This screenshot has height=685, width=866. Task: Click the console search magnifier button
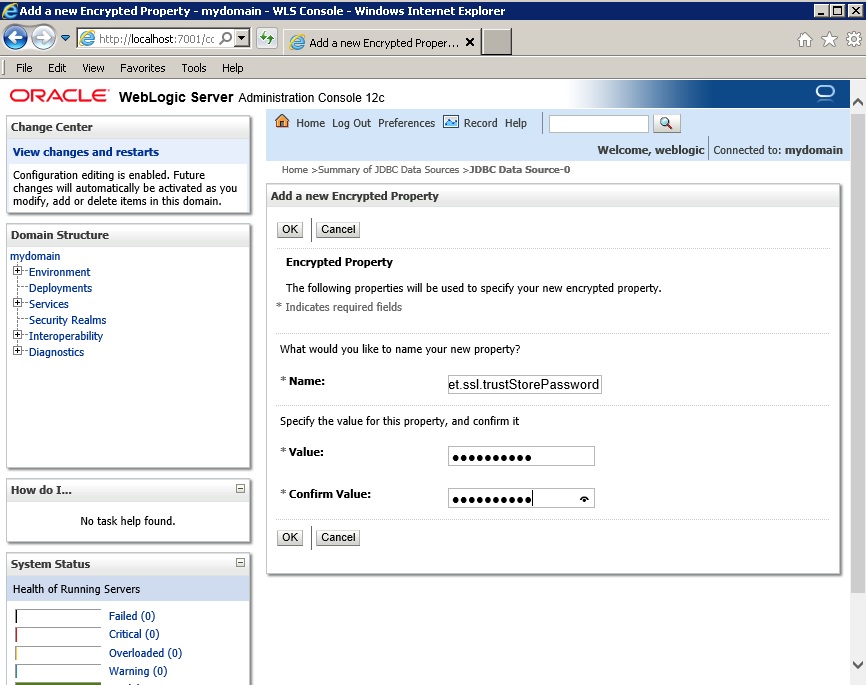(x=666, y=123)
